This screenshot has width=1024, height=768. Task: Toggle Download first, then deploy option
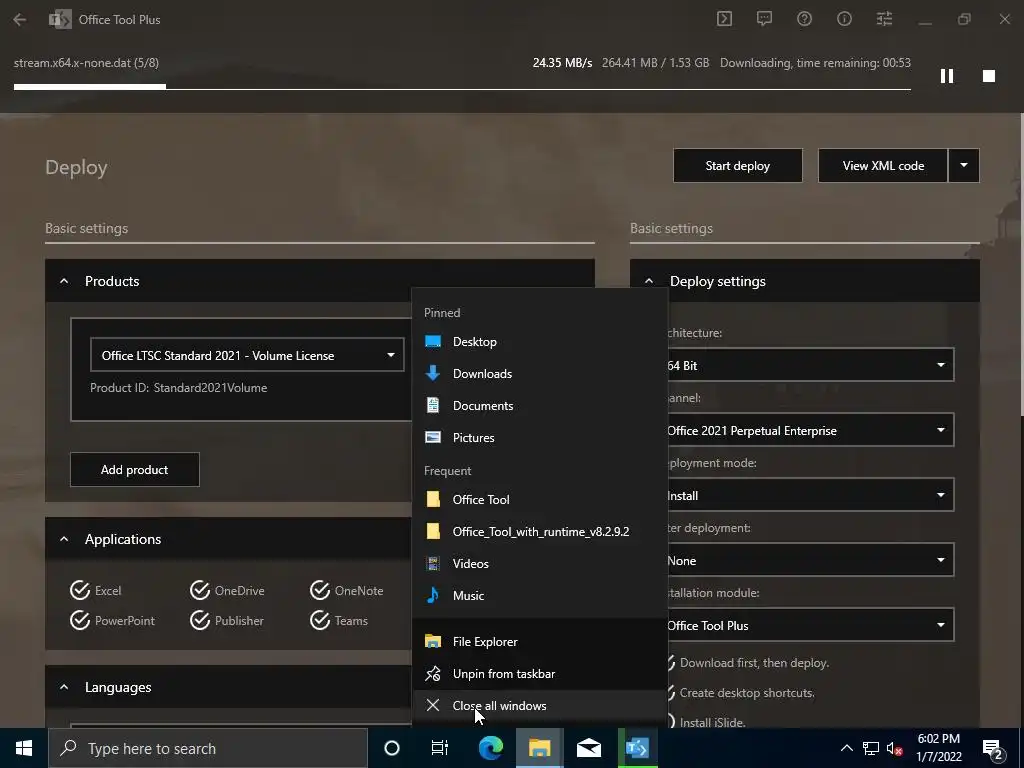748,663
